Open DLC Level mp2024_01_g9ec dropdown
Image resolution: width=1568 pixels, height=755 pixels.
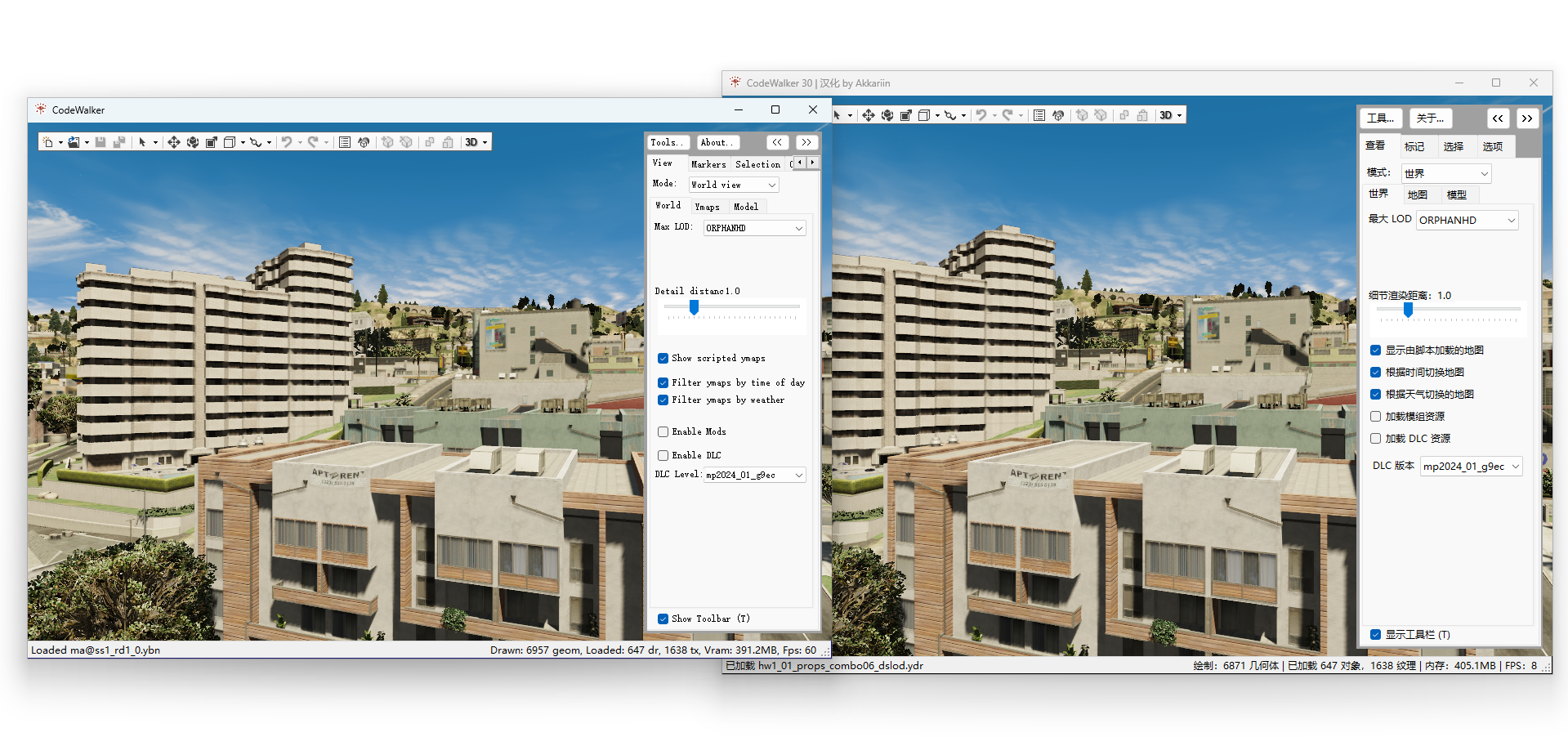point(755,475)
